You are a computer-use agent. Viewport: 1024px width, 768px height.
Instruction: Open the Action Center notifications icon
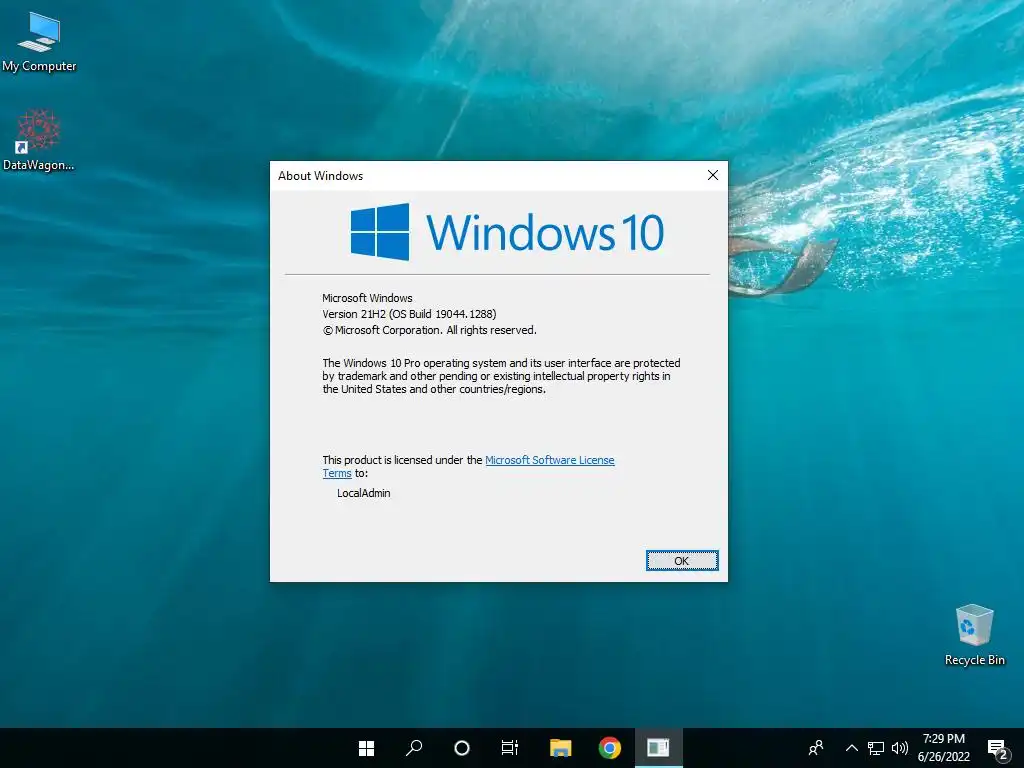[997, 749]
